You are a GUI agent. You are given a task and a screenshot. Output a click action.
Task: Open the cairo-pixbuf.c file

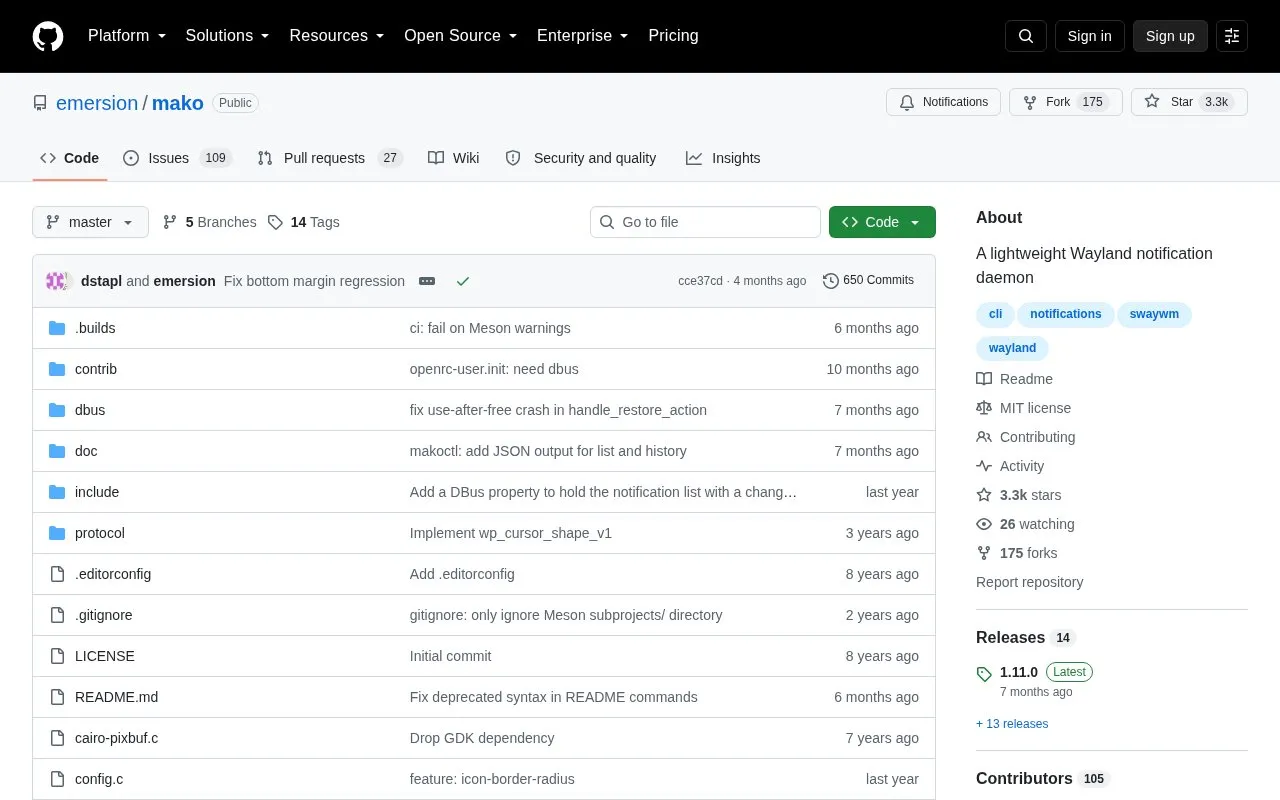116,738
